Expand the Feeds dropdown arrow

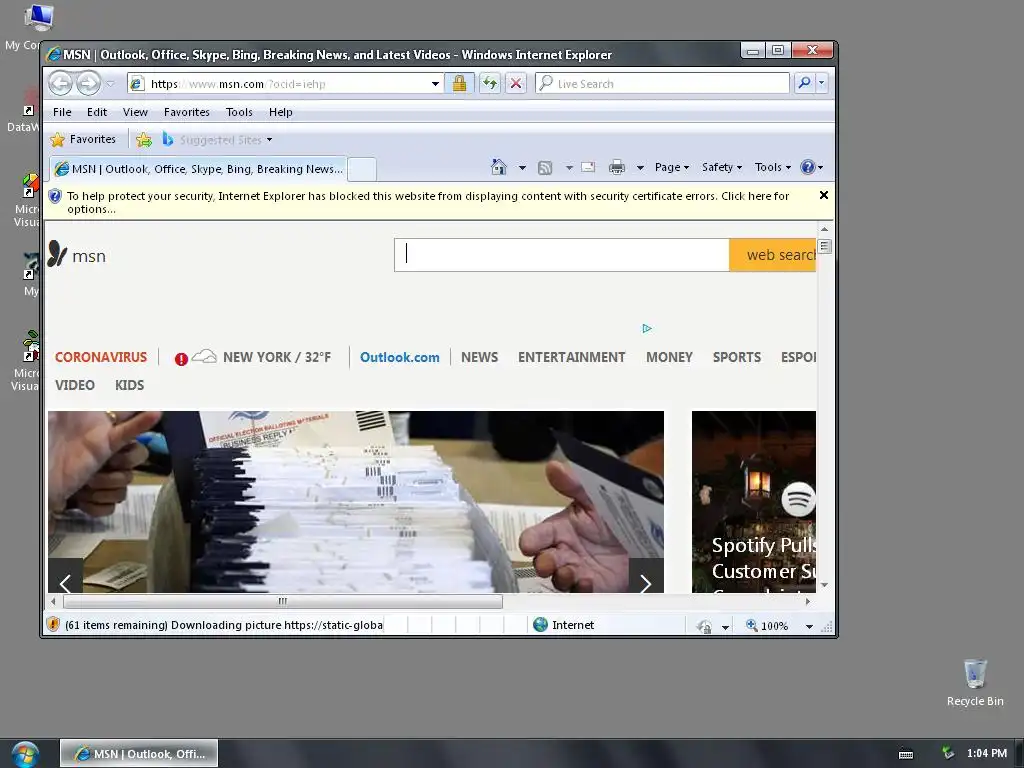569,168
